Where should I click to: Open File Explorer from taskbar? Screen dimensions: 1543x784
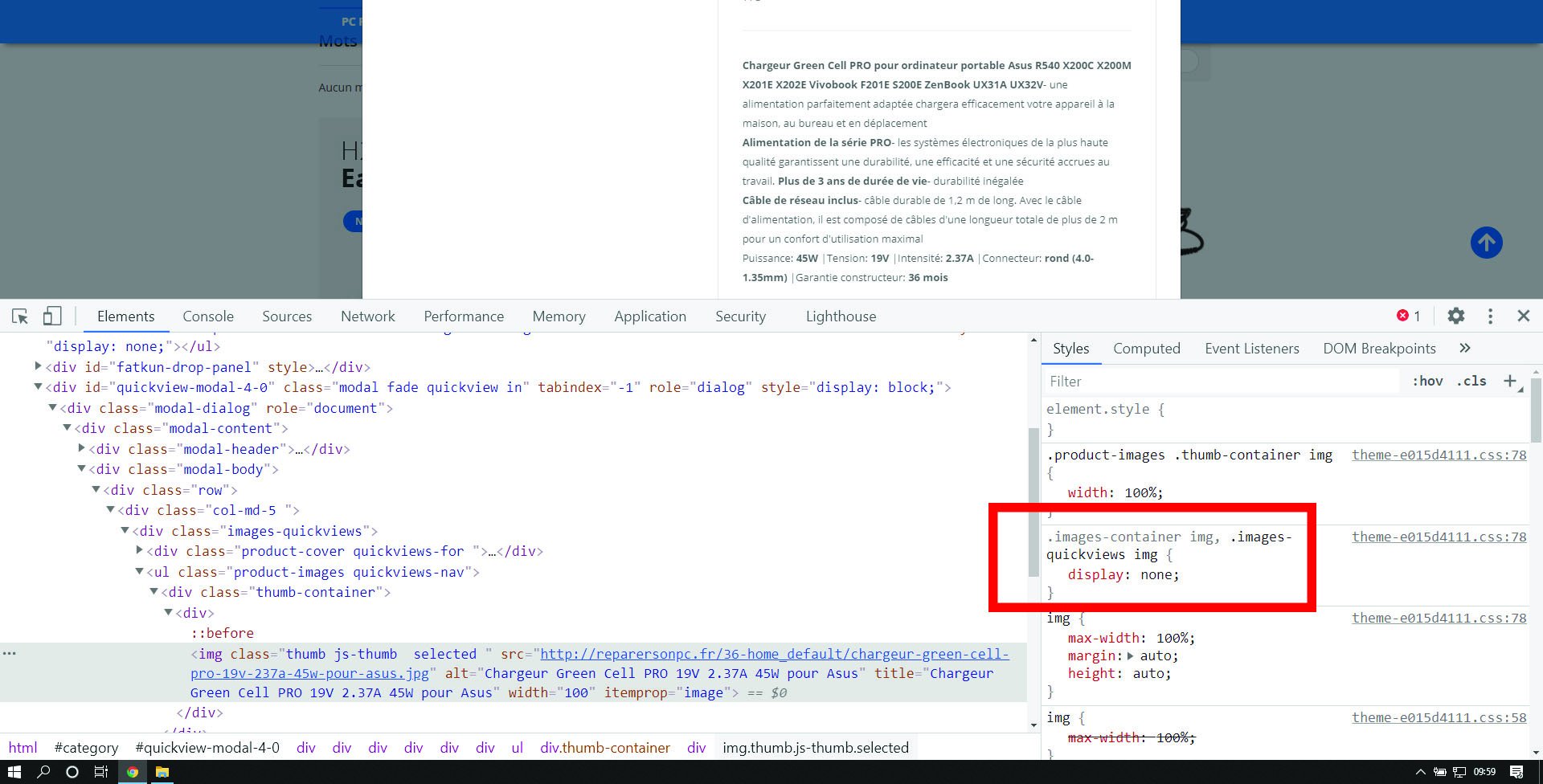point(162,772)
